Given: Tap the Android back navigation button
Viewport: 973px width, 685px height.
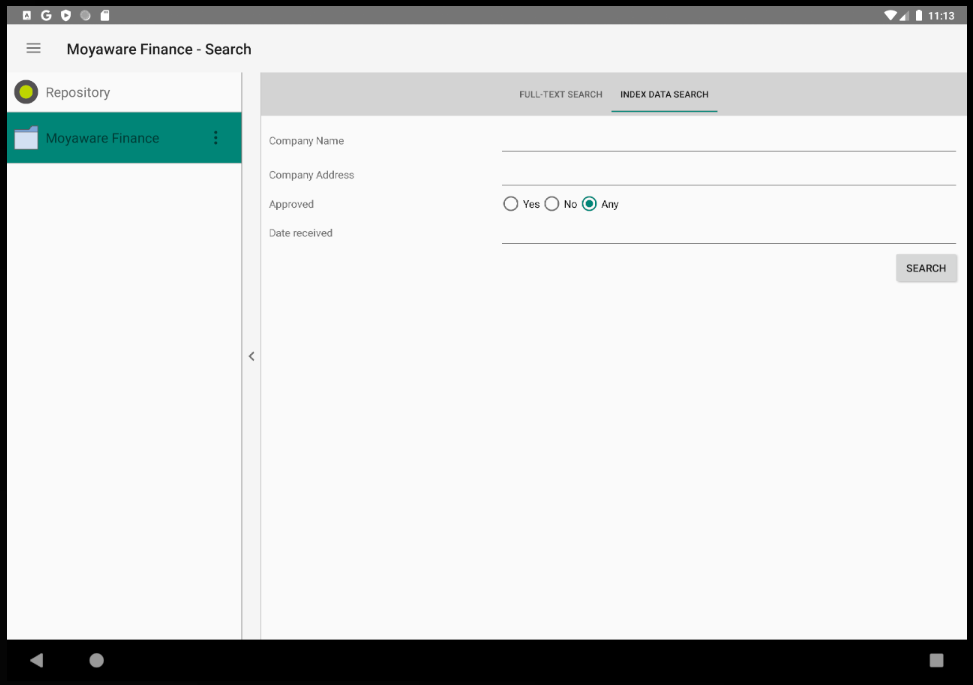Looking at the screenshot, I should (x=36, y=660).
